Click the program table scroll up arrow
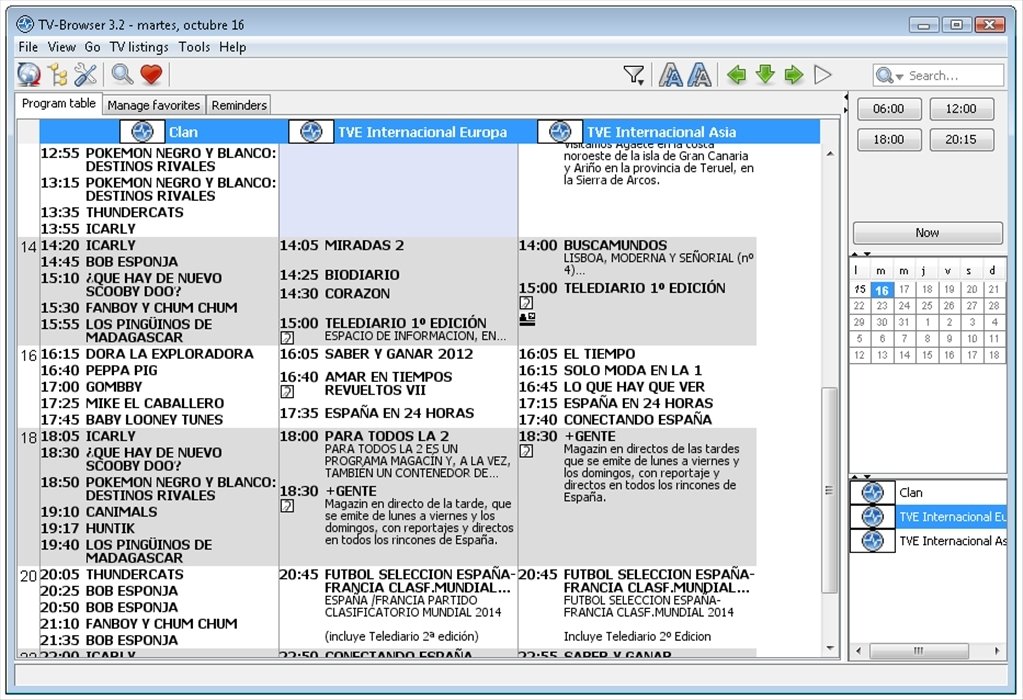1023x700 pixels. (x=830, y=154)
